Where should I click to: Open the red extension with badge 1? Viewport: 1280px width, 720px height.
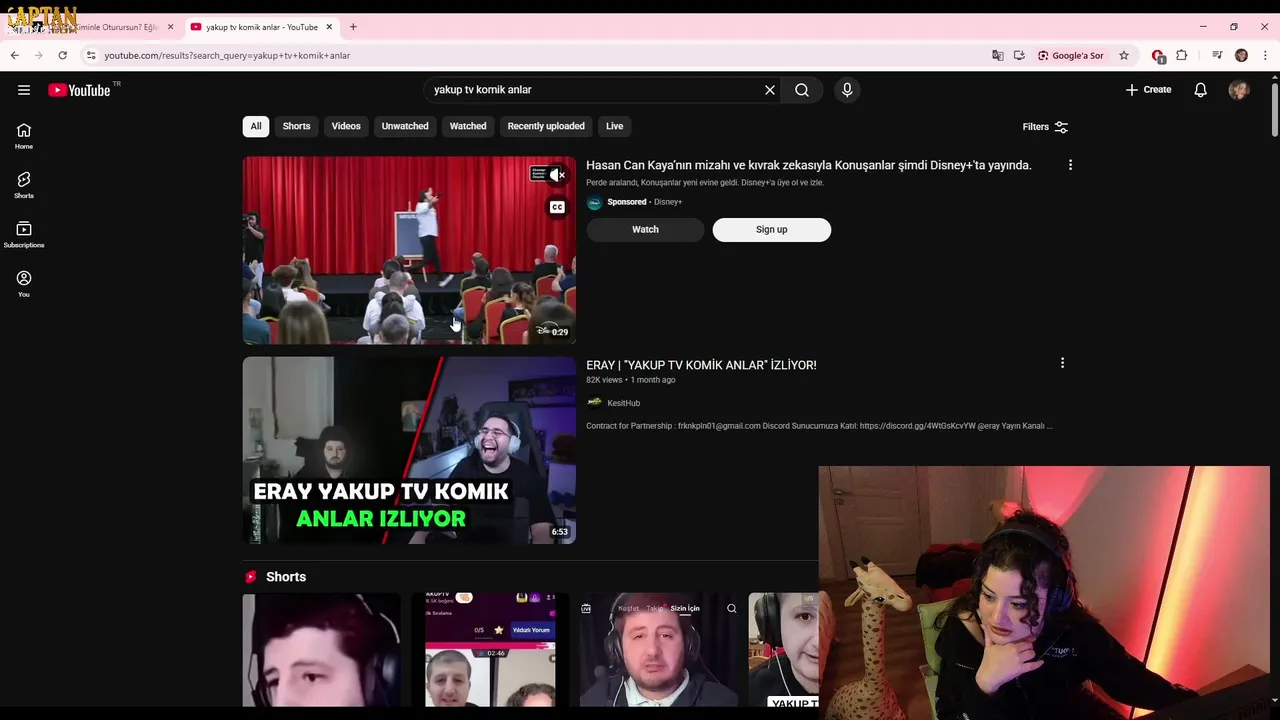click(1158, 55)
